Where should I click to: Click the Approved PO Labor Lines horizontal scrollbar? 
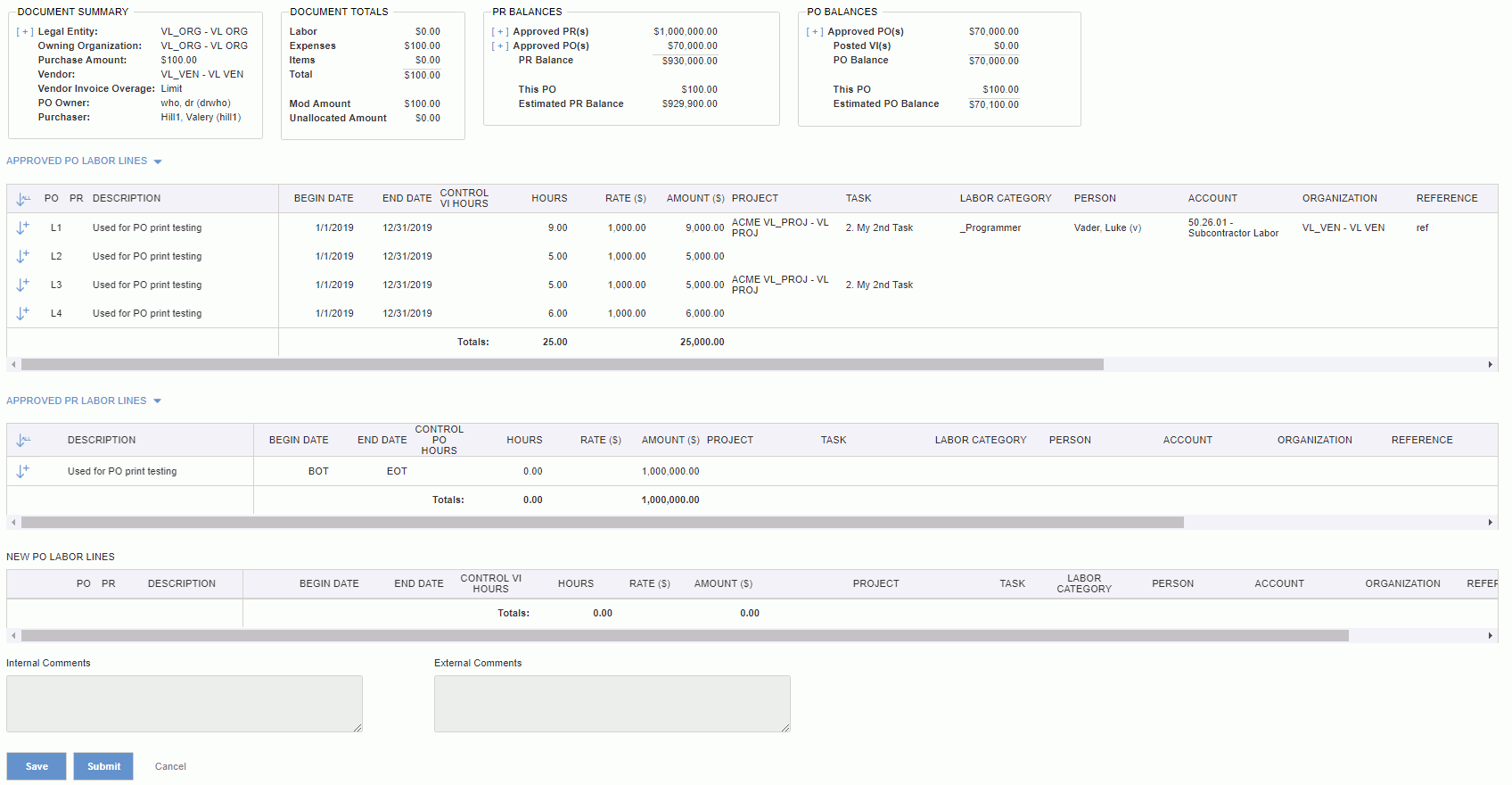click(563, 364)
